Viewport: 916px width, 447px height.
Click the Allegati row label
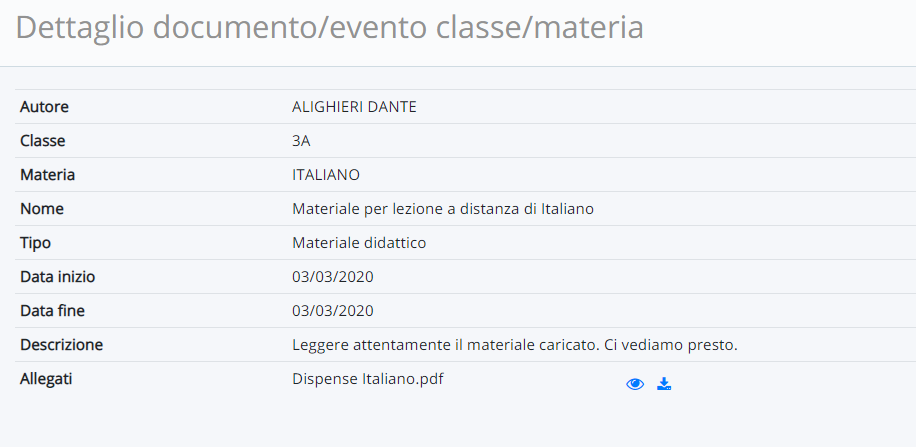click(46, 379)
